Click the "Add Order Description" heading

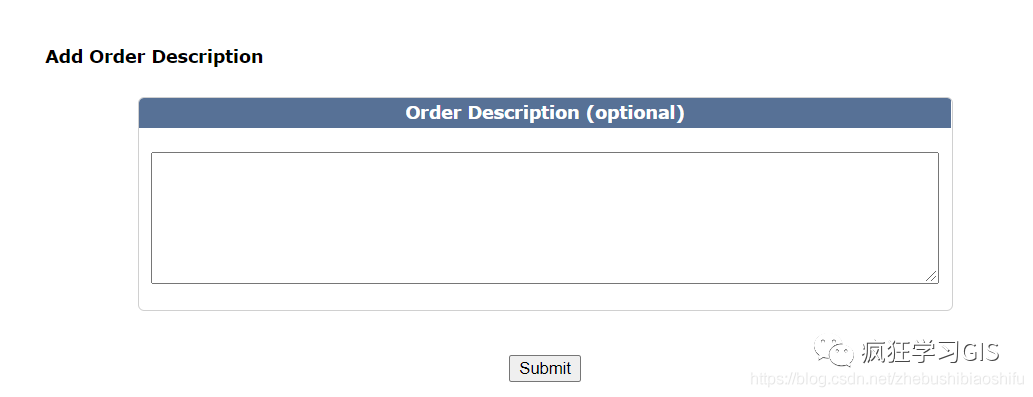coord(154,57)
